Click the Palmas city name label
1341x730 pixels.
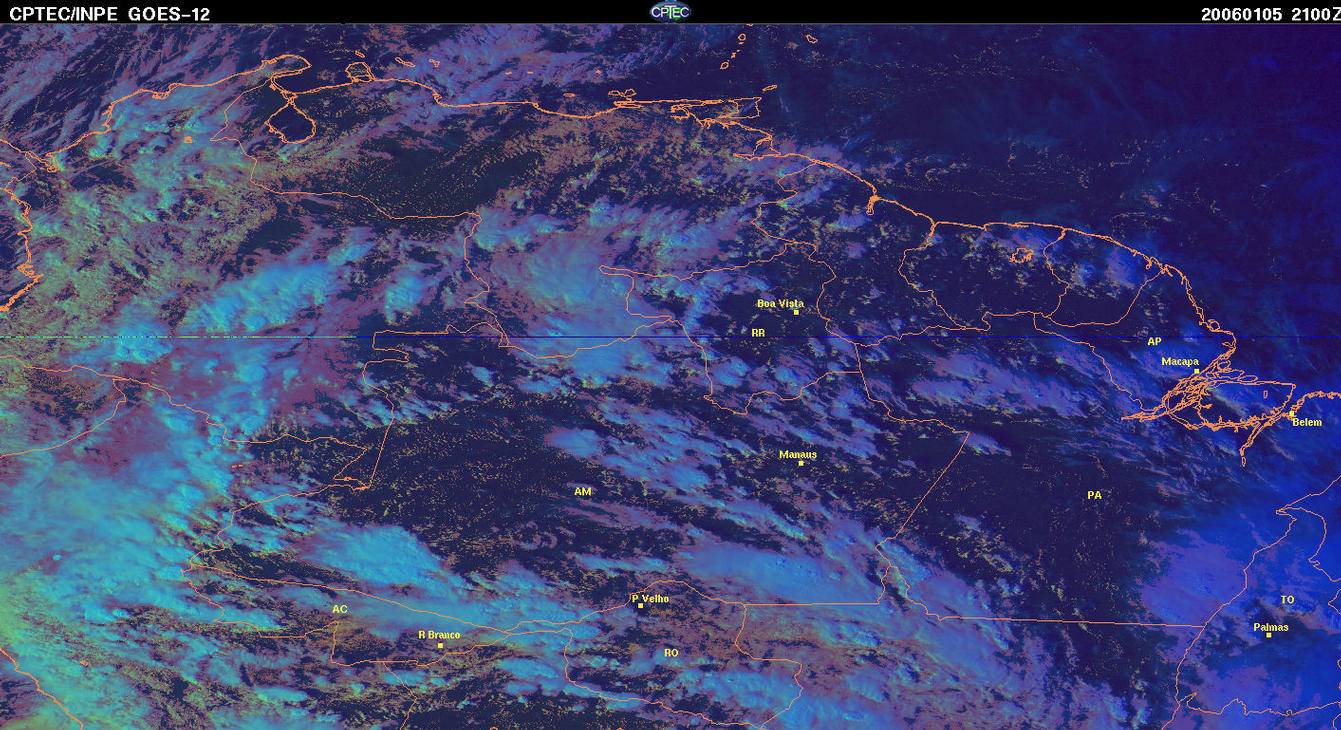1271,627
